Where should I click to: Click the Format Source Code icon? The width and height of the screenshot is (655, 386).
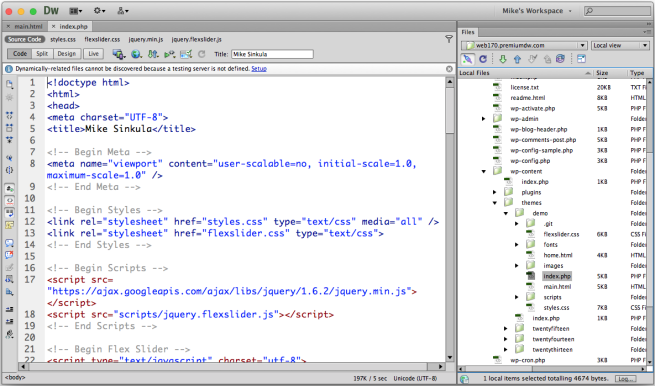click(9, 334)
